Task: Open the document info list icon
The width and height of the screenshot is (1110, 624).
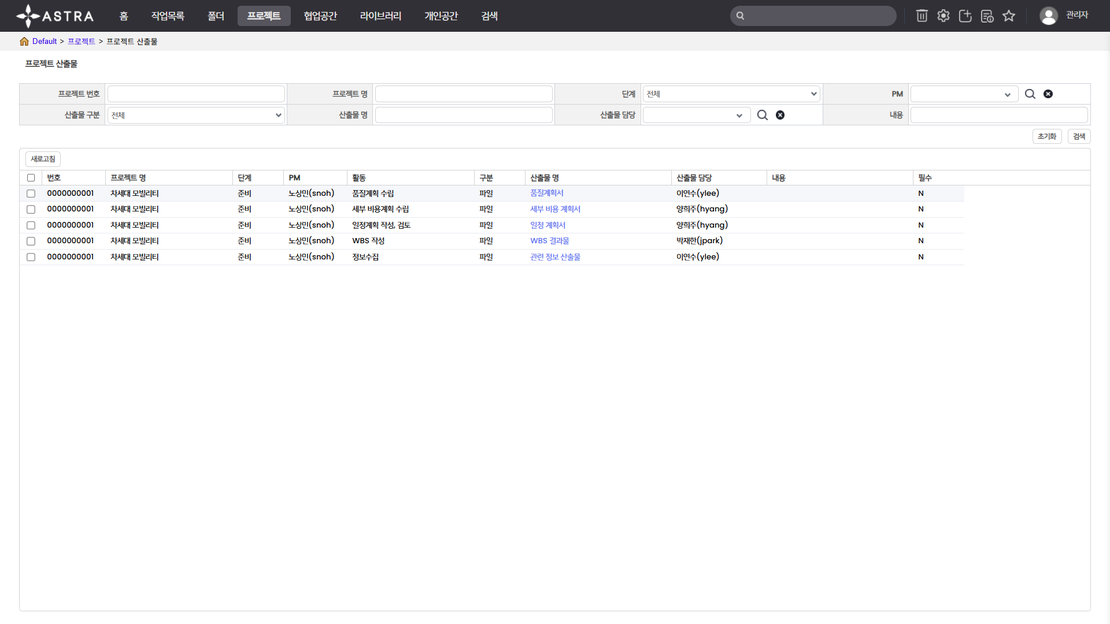Action: pos(987,16)
